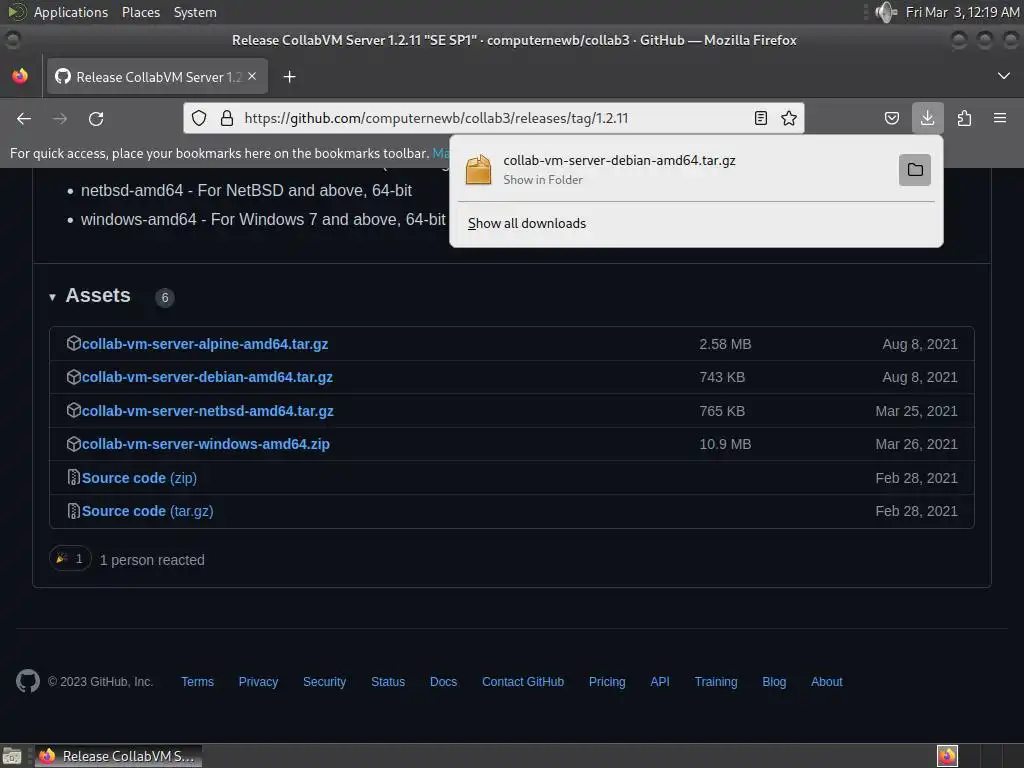Click the 1 person reacted text
Viewport: 1024px width, 768px height.
click(x=152, y=560)
